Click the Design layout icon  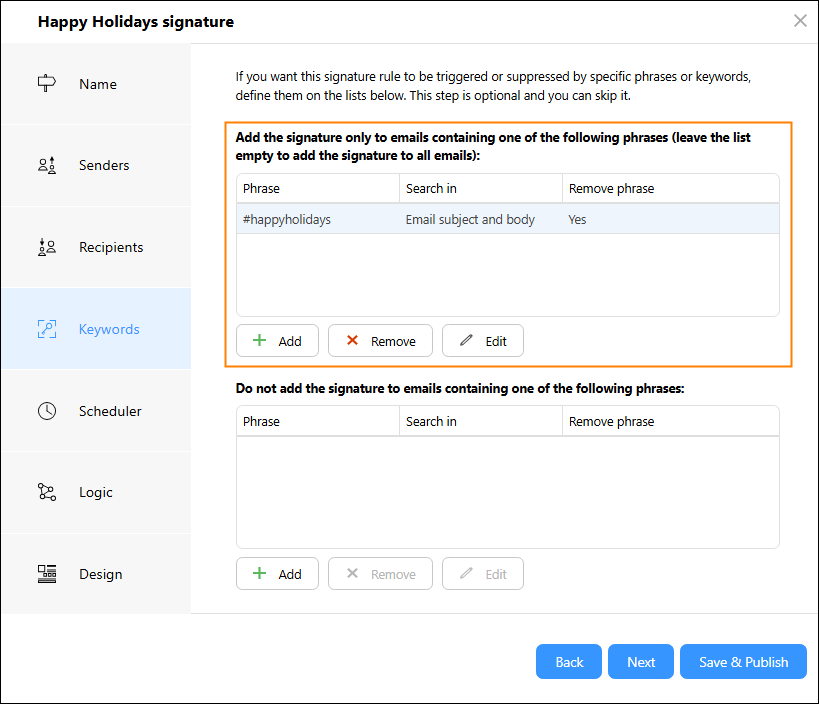(x=46, y=574)
